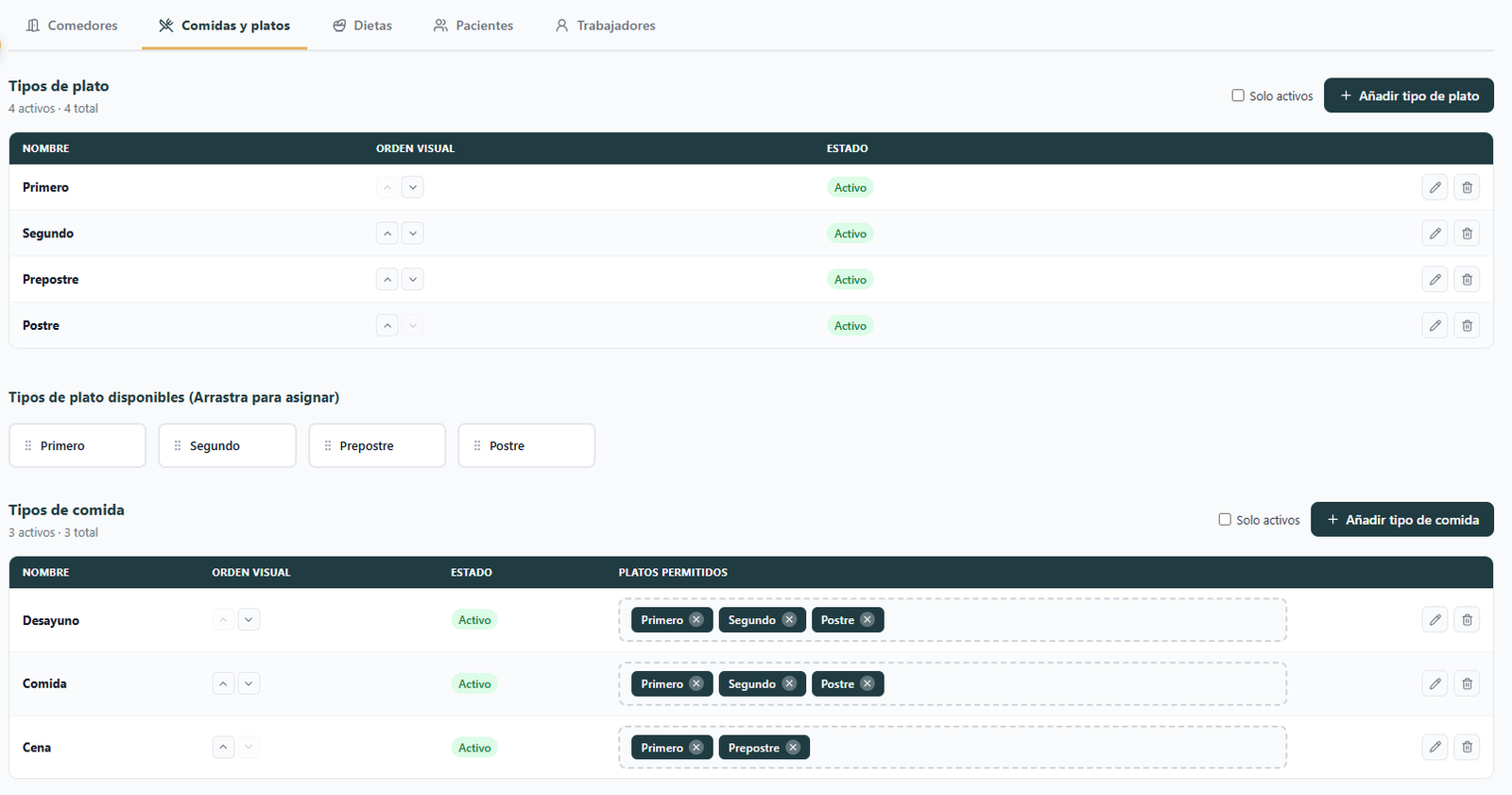This screenshot has width=1512, height=795.
Task: Move Prepostre plato type down
Action: click(x=413, y=279)
